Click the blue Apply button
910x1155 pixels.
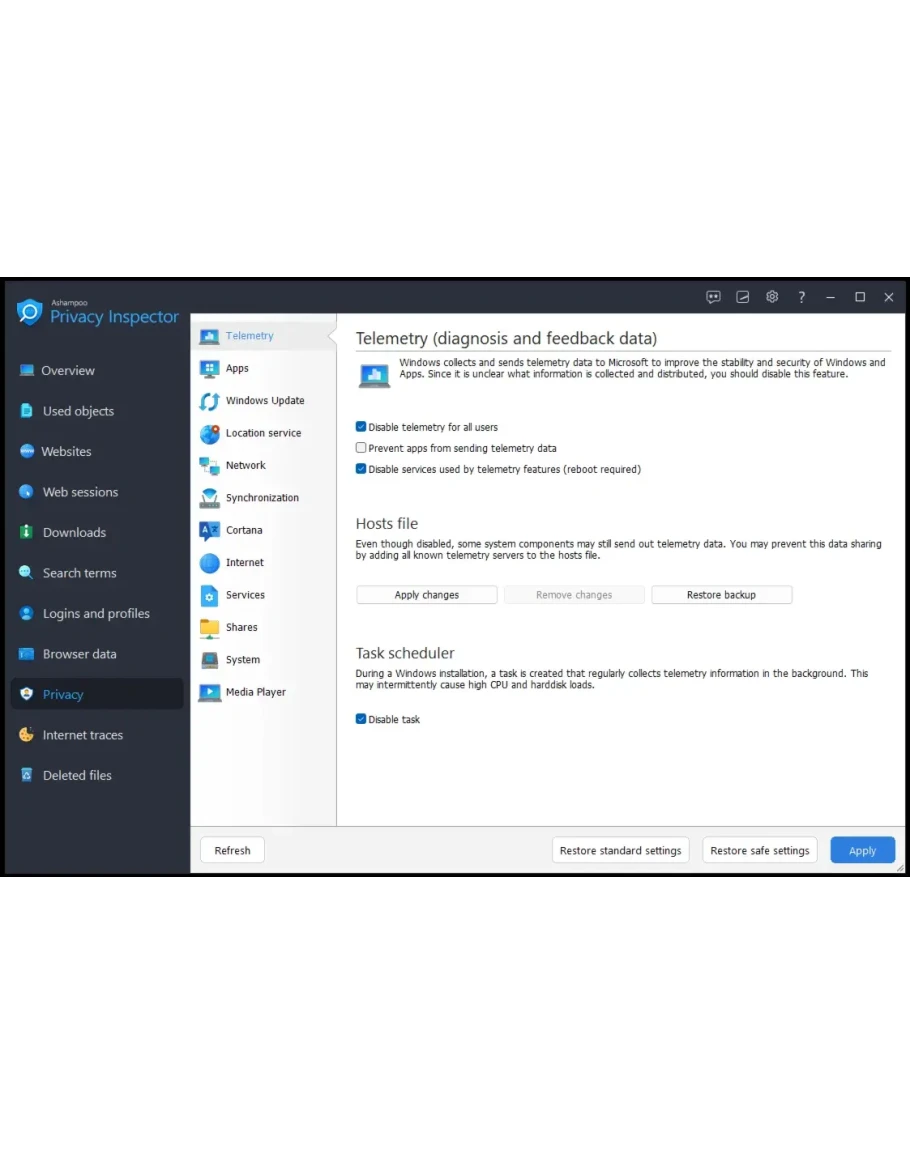(862, 851)
